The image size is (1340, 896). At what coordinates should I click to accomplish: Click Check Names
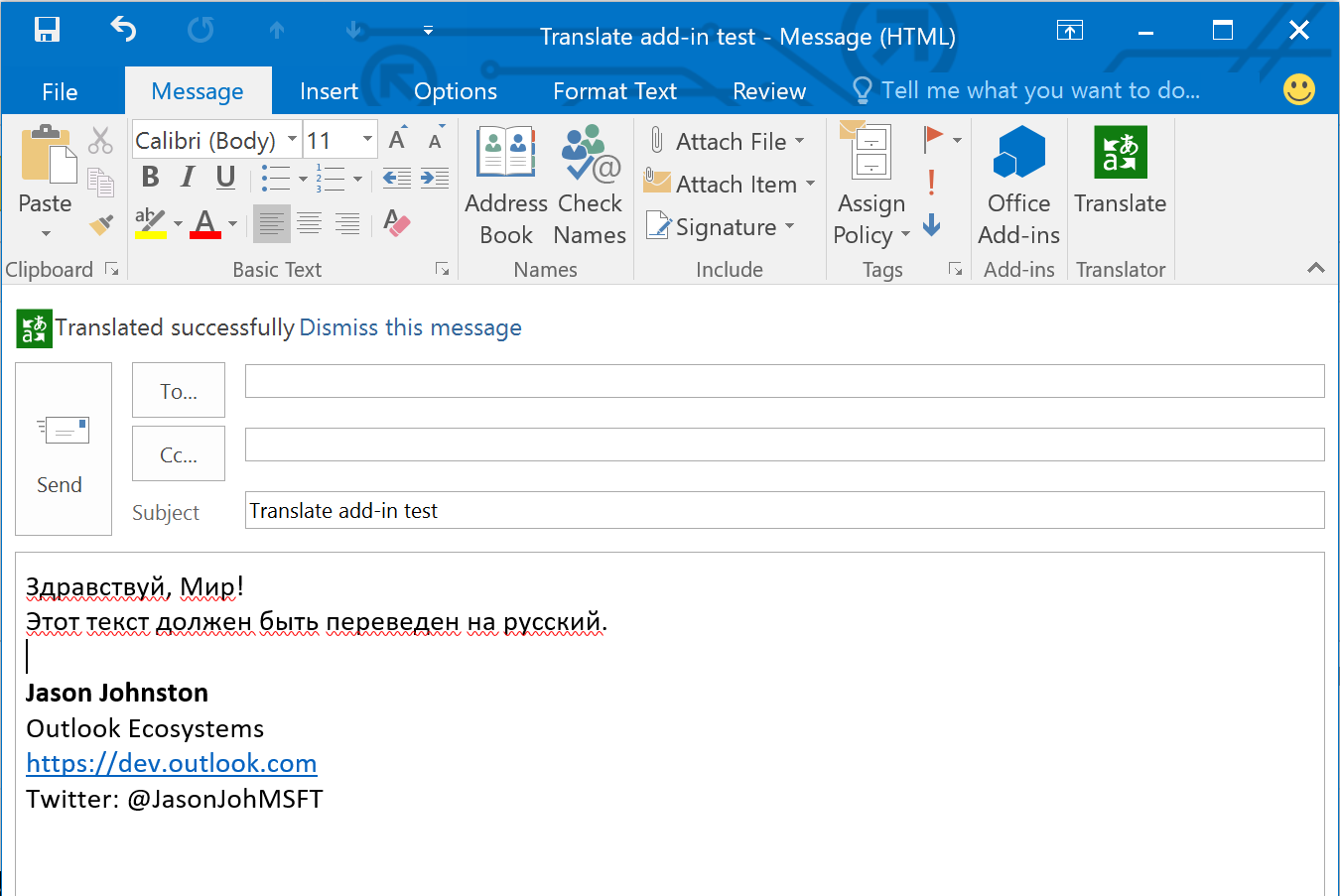point(590,186)
